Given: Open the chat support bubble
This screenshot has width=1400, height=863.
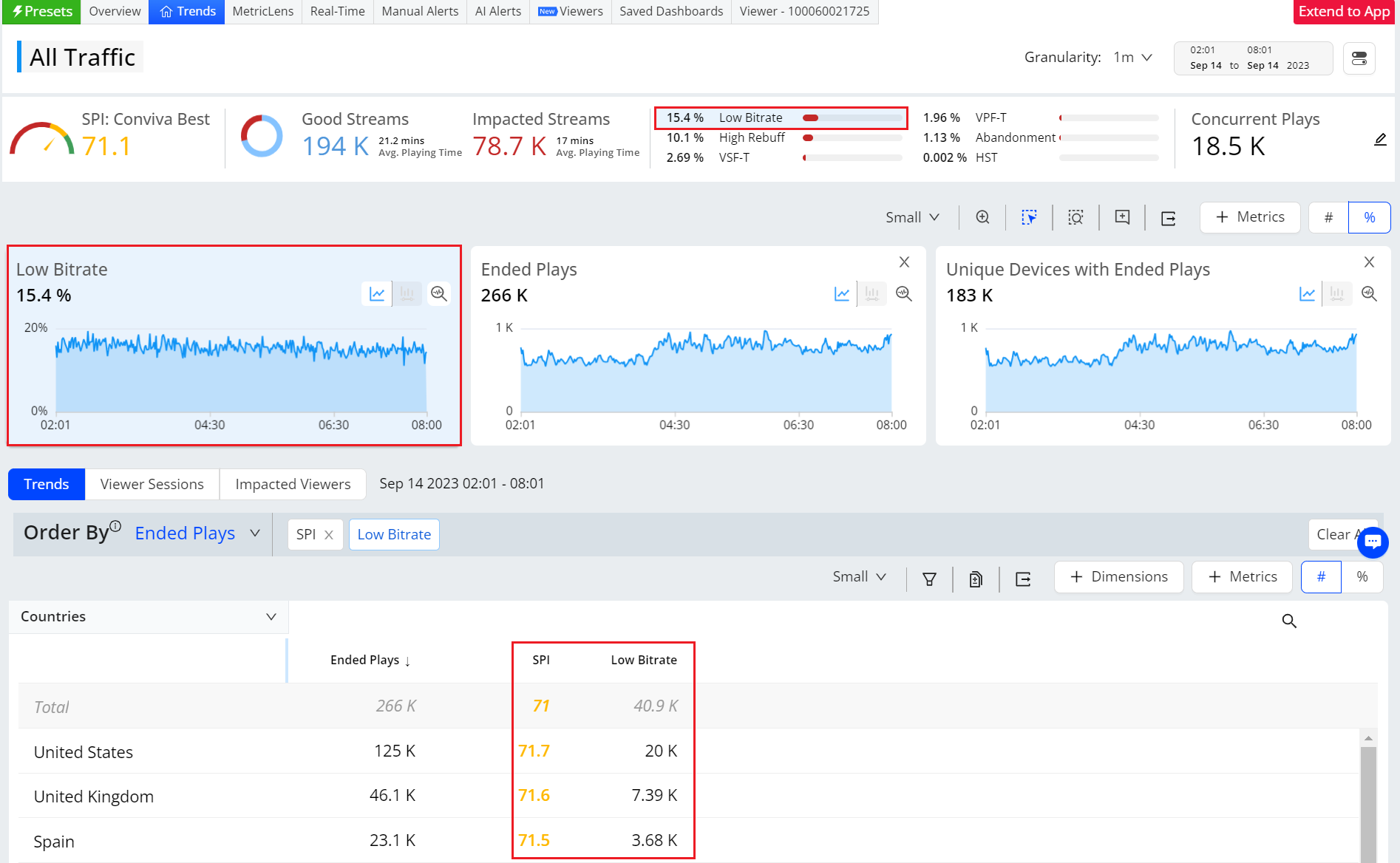Looking at the screenshot, I should [x=1373, y=542].
